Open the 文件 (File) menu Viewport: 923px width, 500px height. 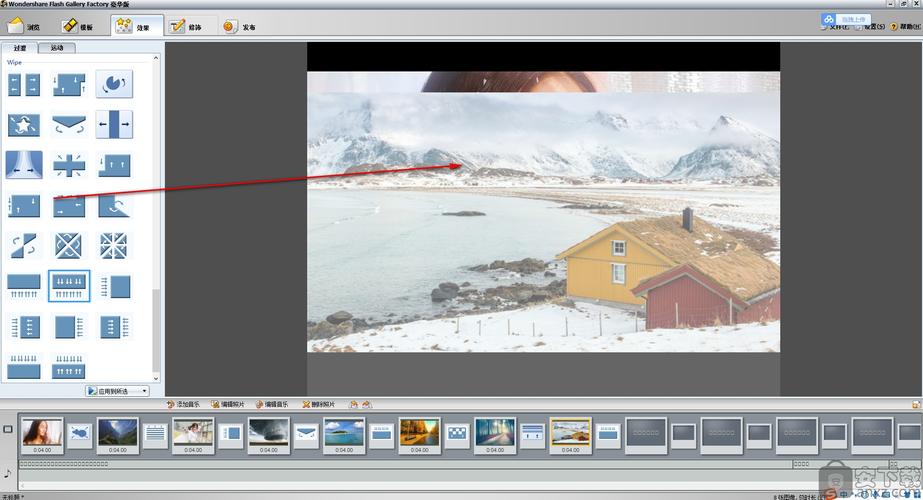(837, 27)
